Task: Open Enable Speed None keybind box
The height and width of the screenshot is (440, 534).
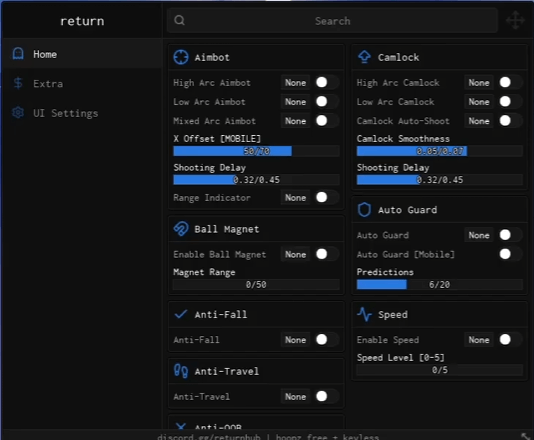Action: [479, 340]
